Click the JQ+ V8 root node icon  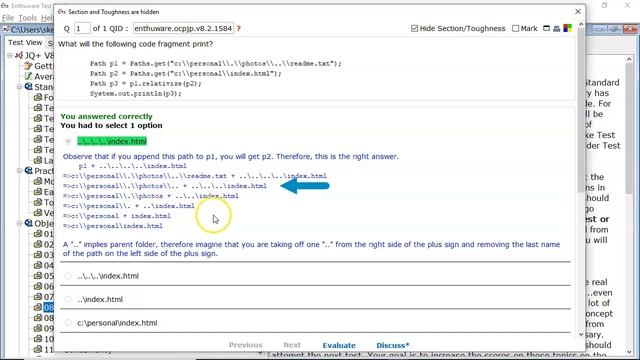point(19,55)
